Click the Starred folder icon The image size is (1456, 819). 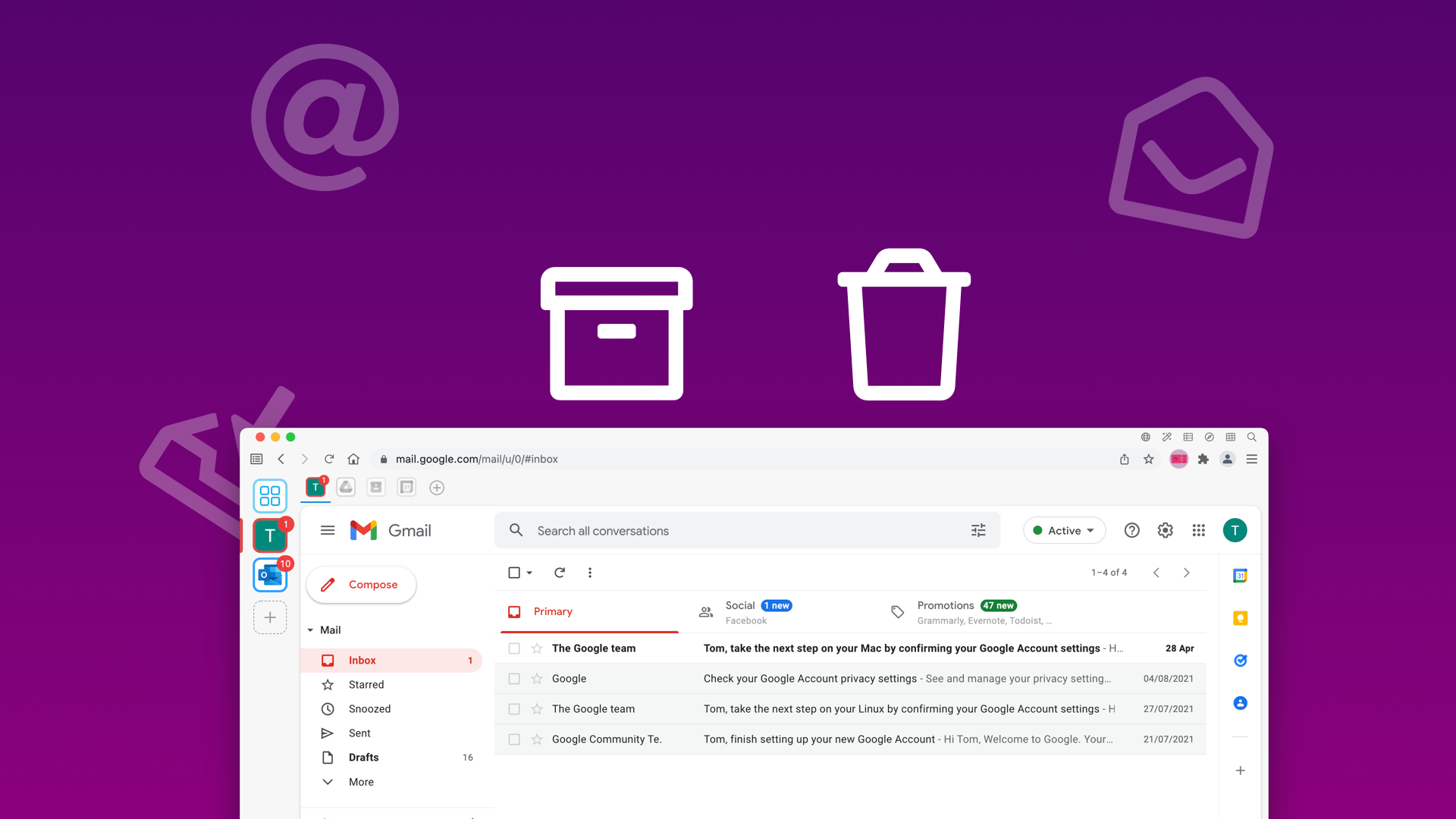326,684
